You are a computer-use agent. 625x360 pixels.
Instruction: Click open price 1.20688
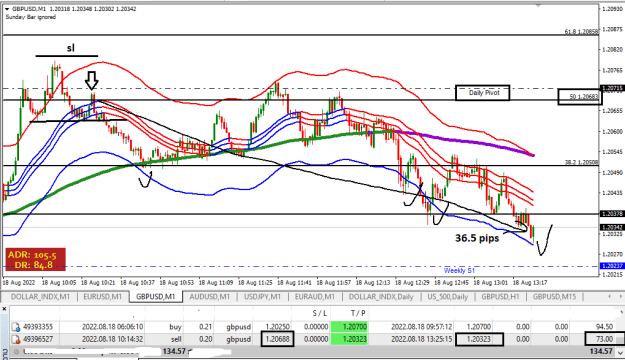277,339
